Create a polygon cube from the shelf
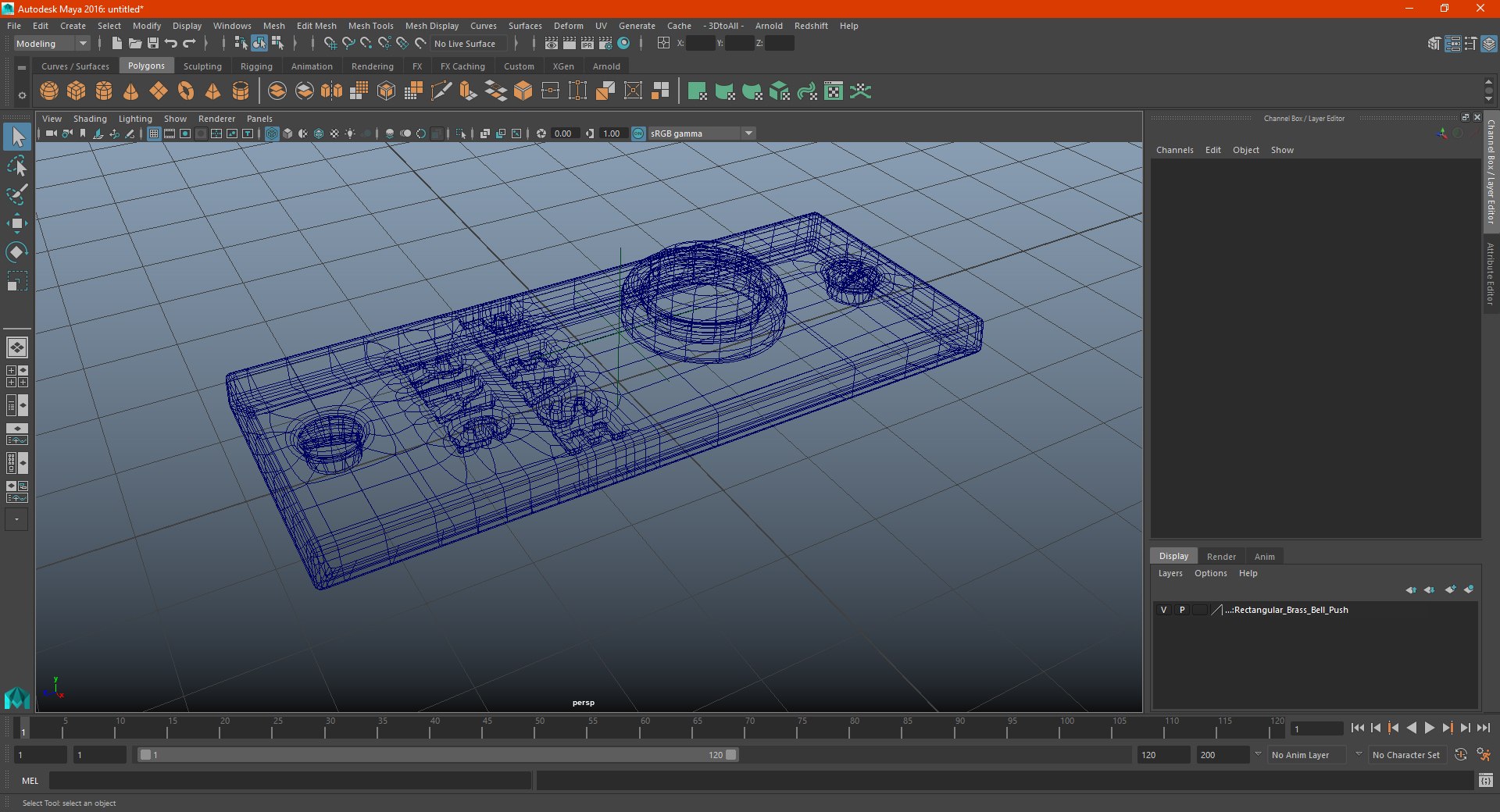The image size is (1500, 812). tap(77, 91)
